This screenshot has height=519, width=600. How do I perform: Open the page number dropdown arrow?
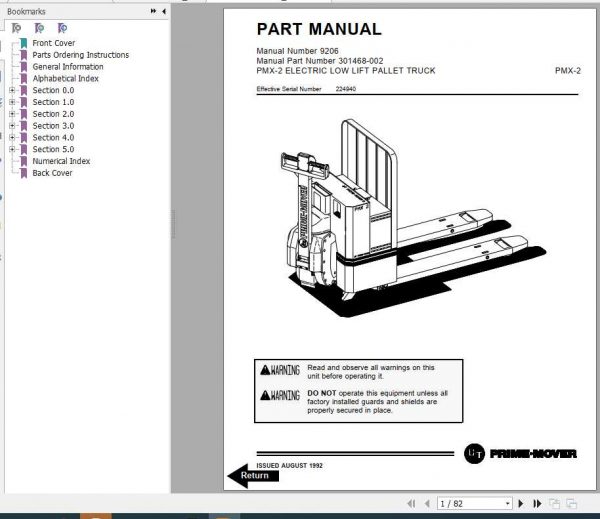[x=508, y=504]
